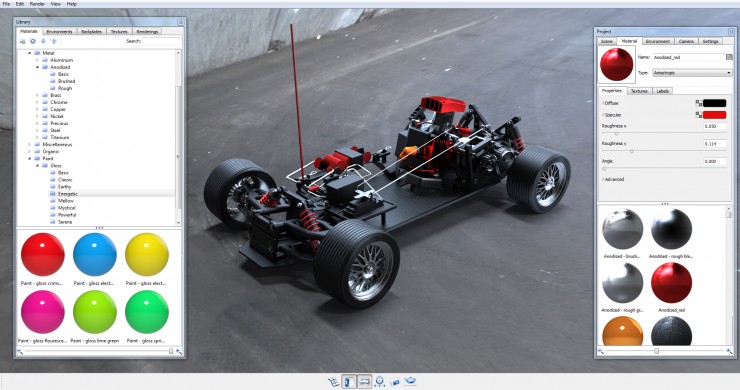Screen dimensions: 740x390
Task: Click the Paint gloss lime green thumbnail
Action: [x=95, y=312]
